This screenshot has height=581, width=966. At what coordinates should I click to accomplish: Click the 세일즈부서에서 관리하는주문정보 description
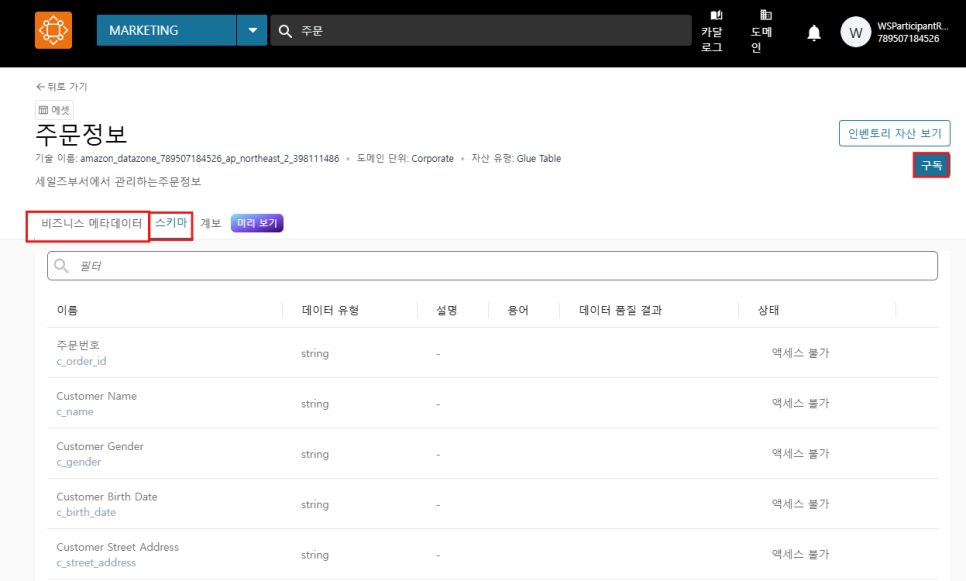coord(118,181)
